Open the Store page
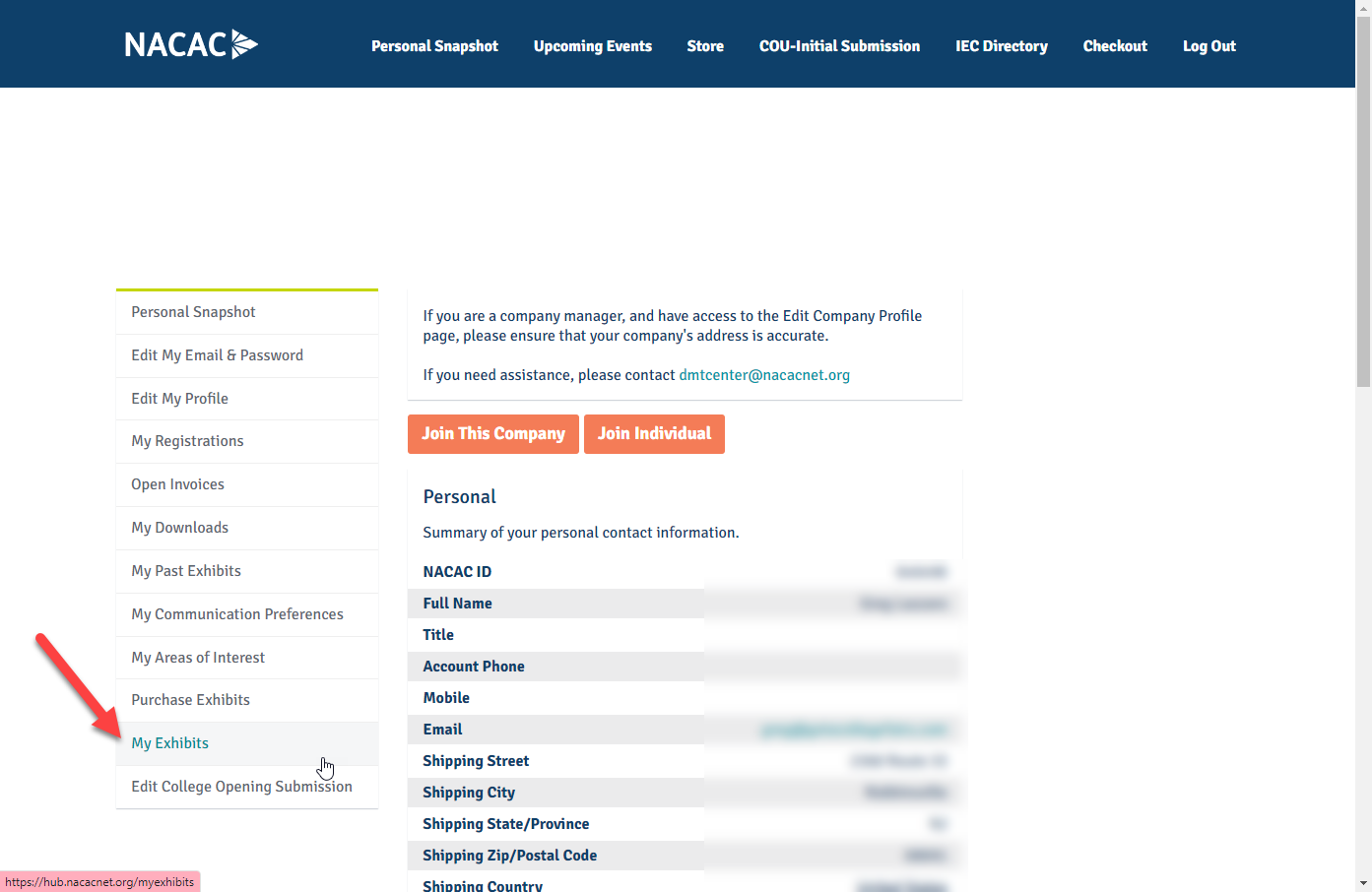 pos(705,46)
